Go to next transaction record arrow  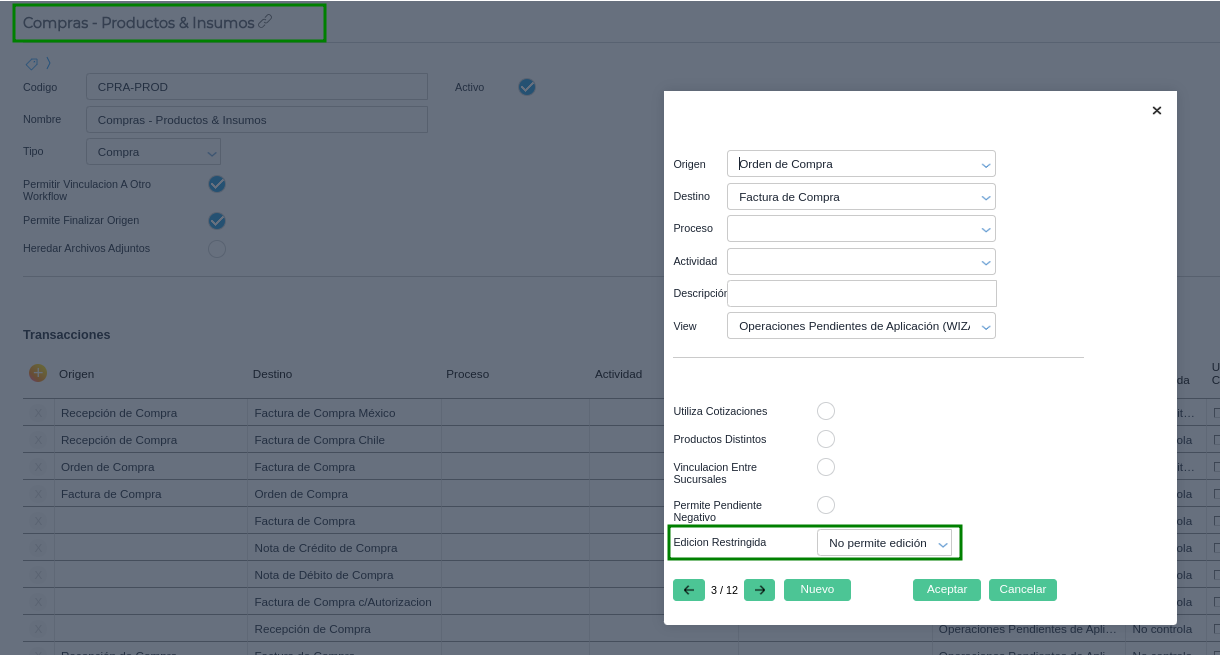(x=759, y=590)
